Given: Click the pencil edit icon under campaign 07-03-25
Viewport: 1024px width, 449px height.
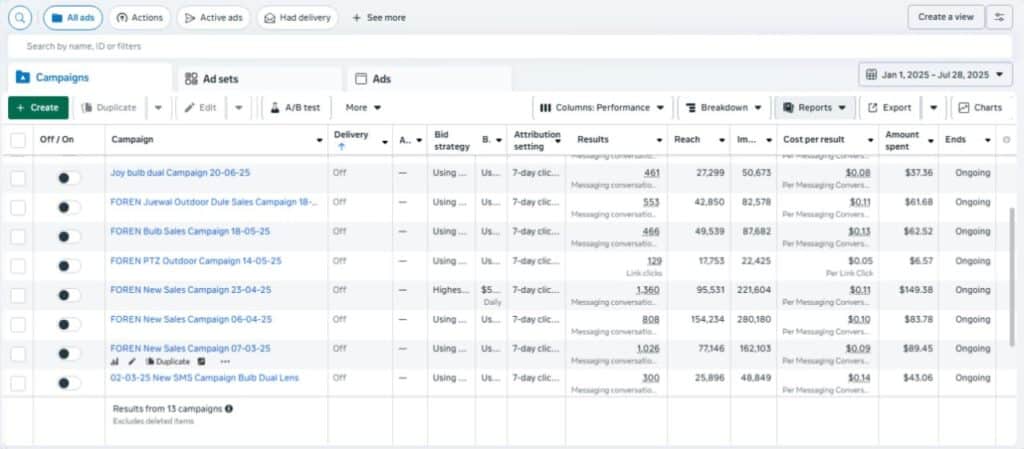Looking at the screenshot, I should pyautogui.click(x=132, y=361).
